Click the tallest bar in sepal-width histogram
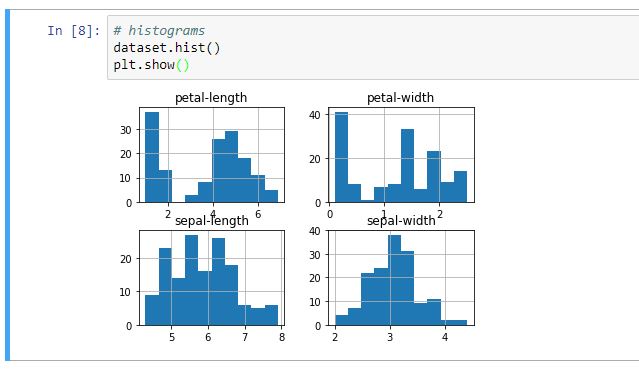639x369 pixels. pyautogui.click(x=394, y=280)
